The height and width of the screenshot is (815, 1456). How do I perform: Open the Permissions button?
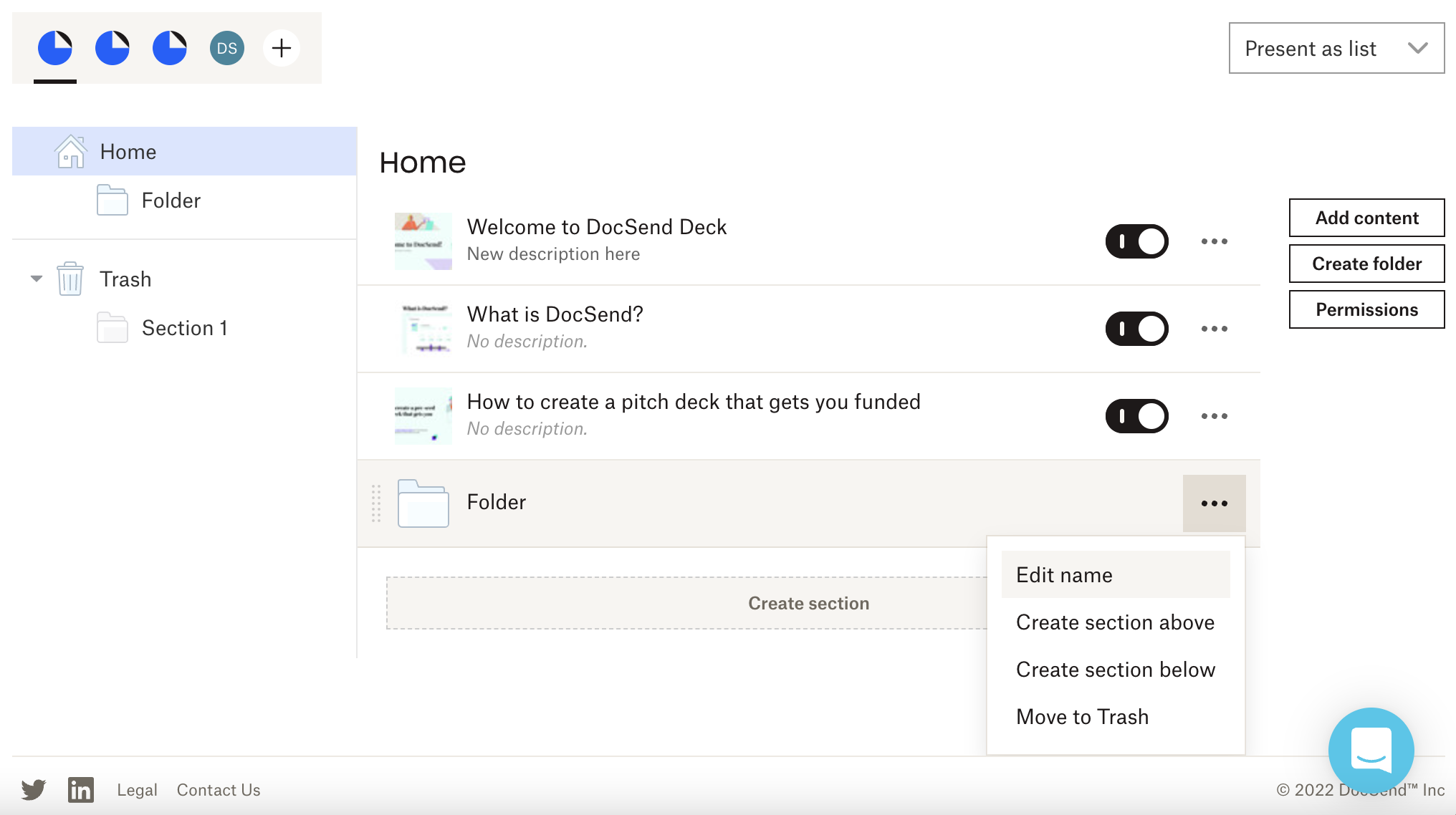pos(1366,309)
